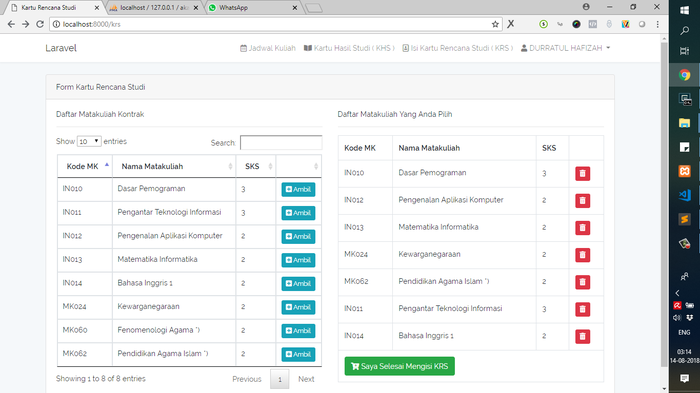Switch to the Kartu Rencana Studi tab

tap(54, 8)
